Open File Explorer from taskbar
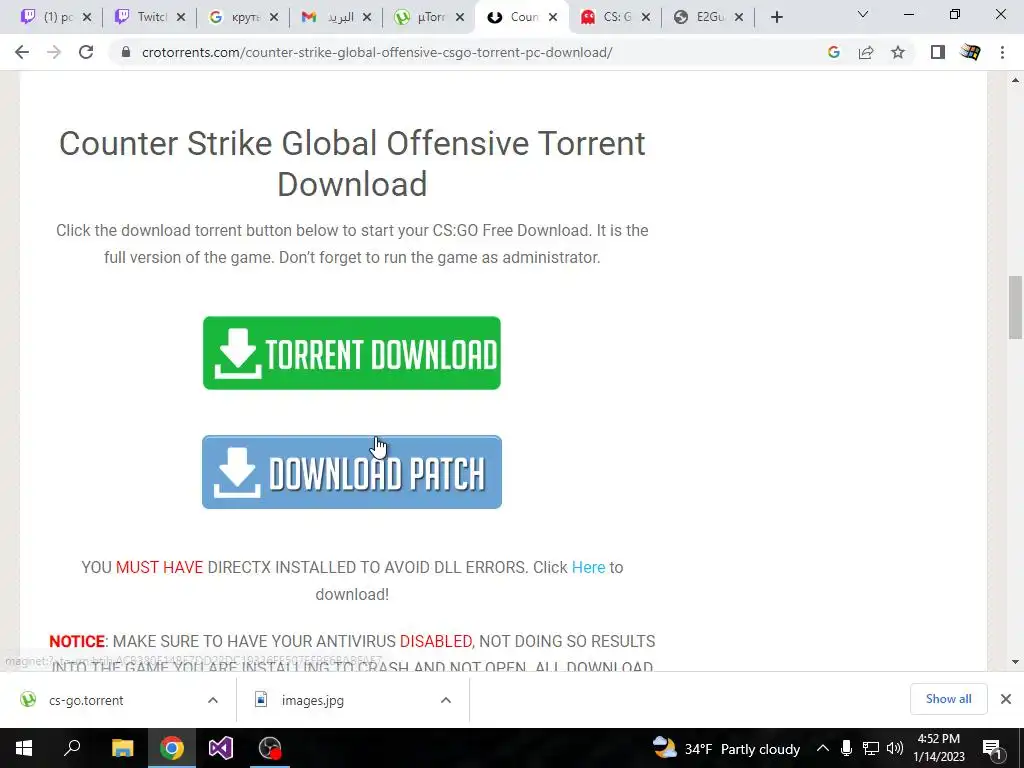The height and width of the screenshot is (768, 1024). (x=122, y=748)
